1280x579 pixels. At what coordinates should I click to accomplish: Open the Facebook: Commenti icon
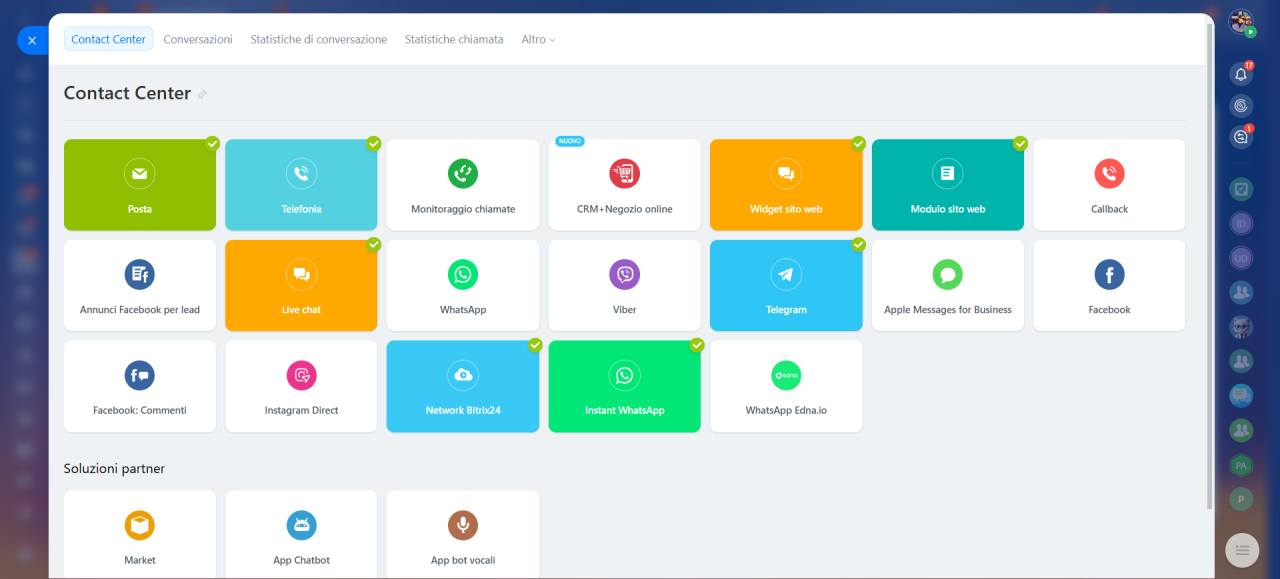click(140, 375)
